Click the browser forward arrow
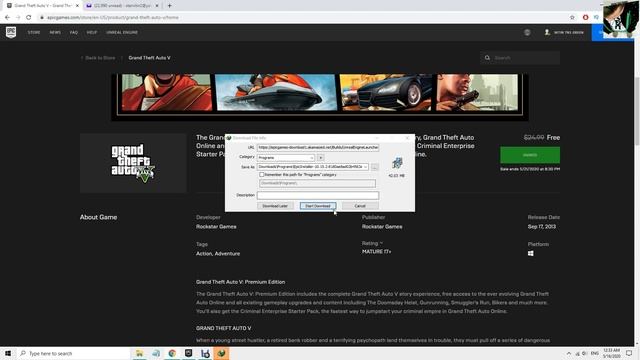The width and height of the screenshot is (640, 360). click(18, 18)
